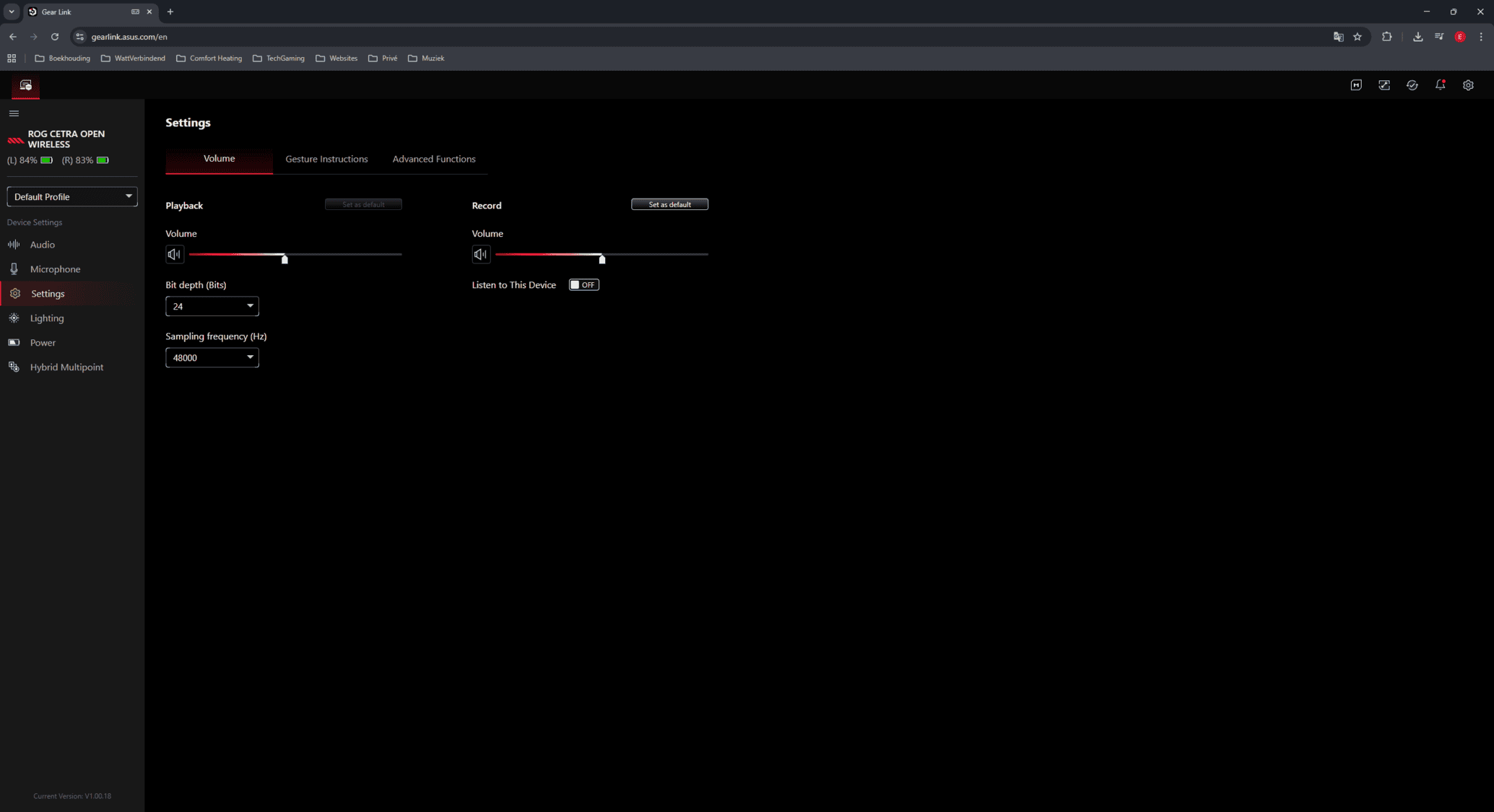Viewport: 1494px width, 812px height.
Task: Open the notifications bell icon
Action: coord(1440,85)
